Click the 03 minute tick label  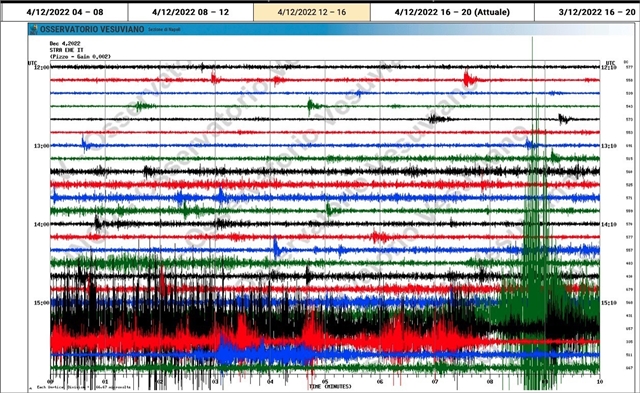point(215,382)
